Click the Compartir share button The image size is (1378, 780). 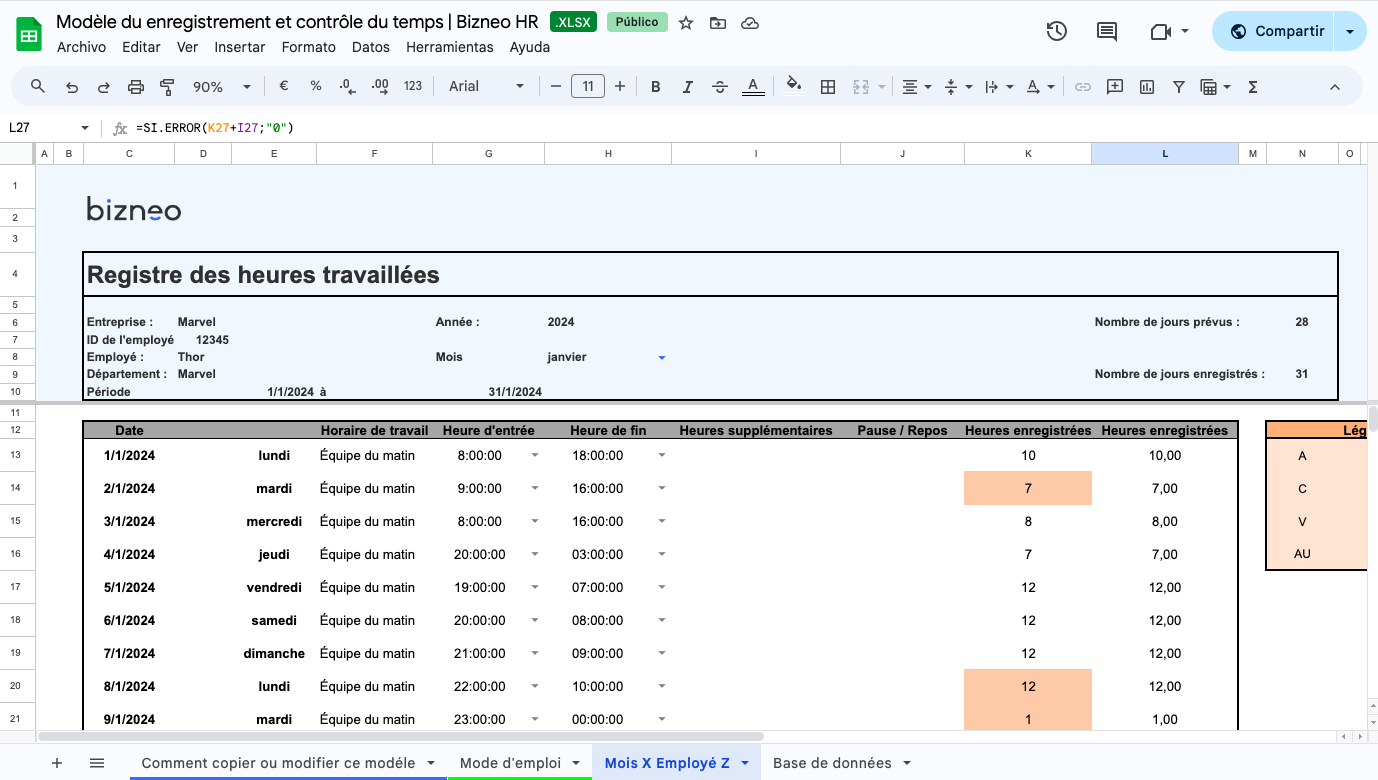click(x=1277, y=31)
